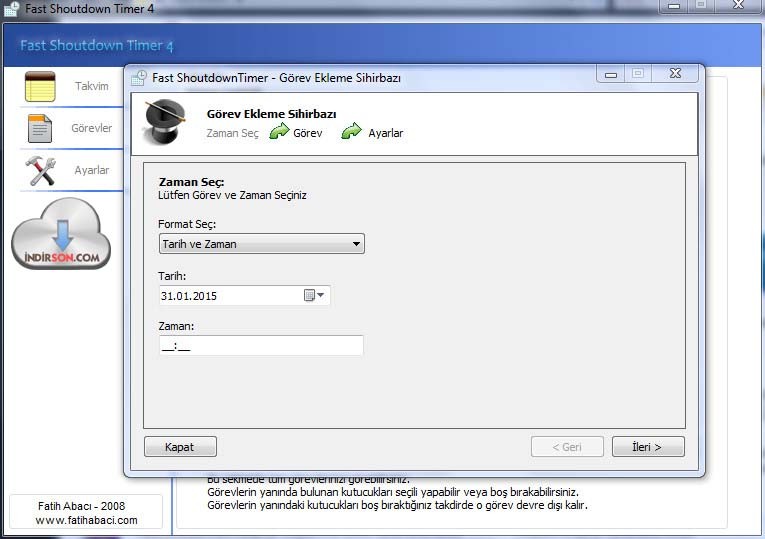The image size is (765, 539).
Task: Click the Fast Shoutdown Timer 4 banner title
Action: point(97,45)
